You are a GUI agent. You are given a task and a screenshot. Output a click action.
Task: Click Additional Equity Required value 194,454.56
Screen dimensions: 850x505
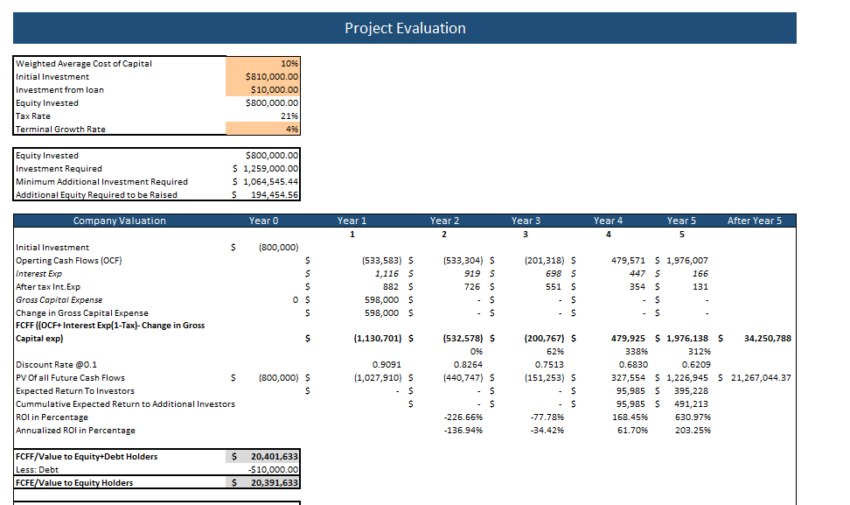pyautogui.click(x=274, y=195)
